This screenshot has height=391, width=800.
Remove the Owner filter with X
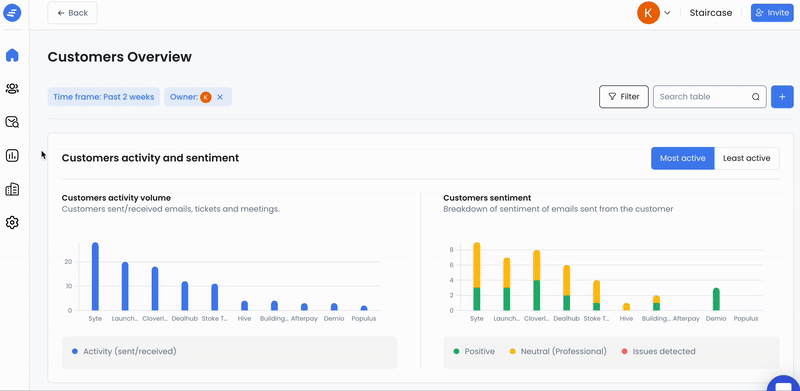click(x=220, y=97)
